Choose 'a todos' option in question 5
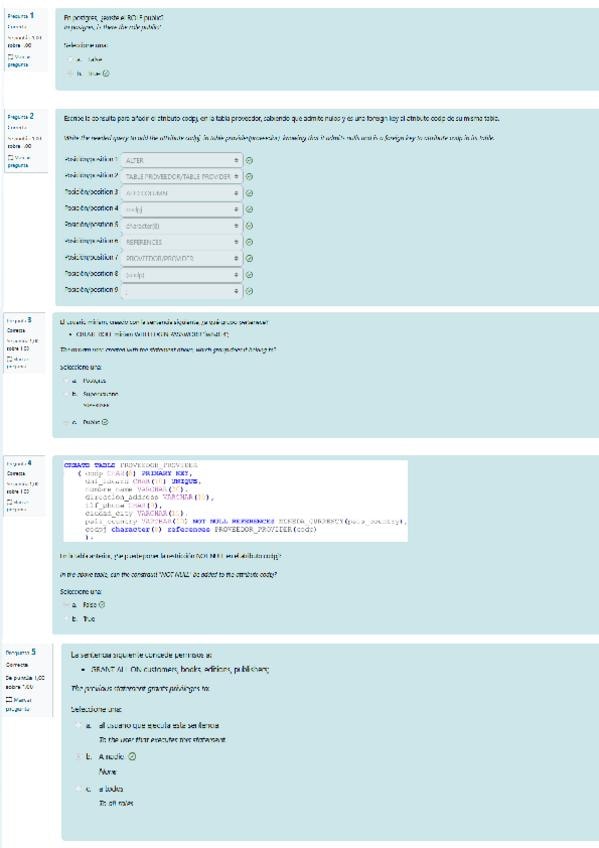599x848 pixels. point(79,789)
